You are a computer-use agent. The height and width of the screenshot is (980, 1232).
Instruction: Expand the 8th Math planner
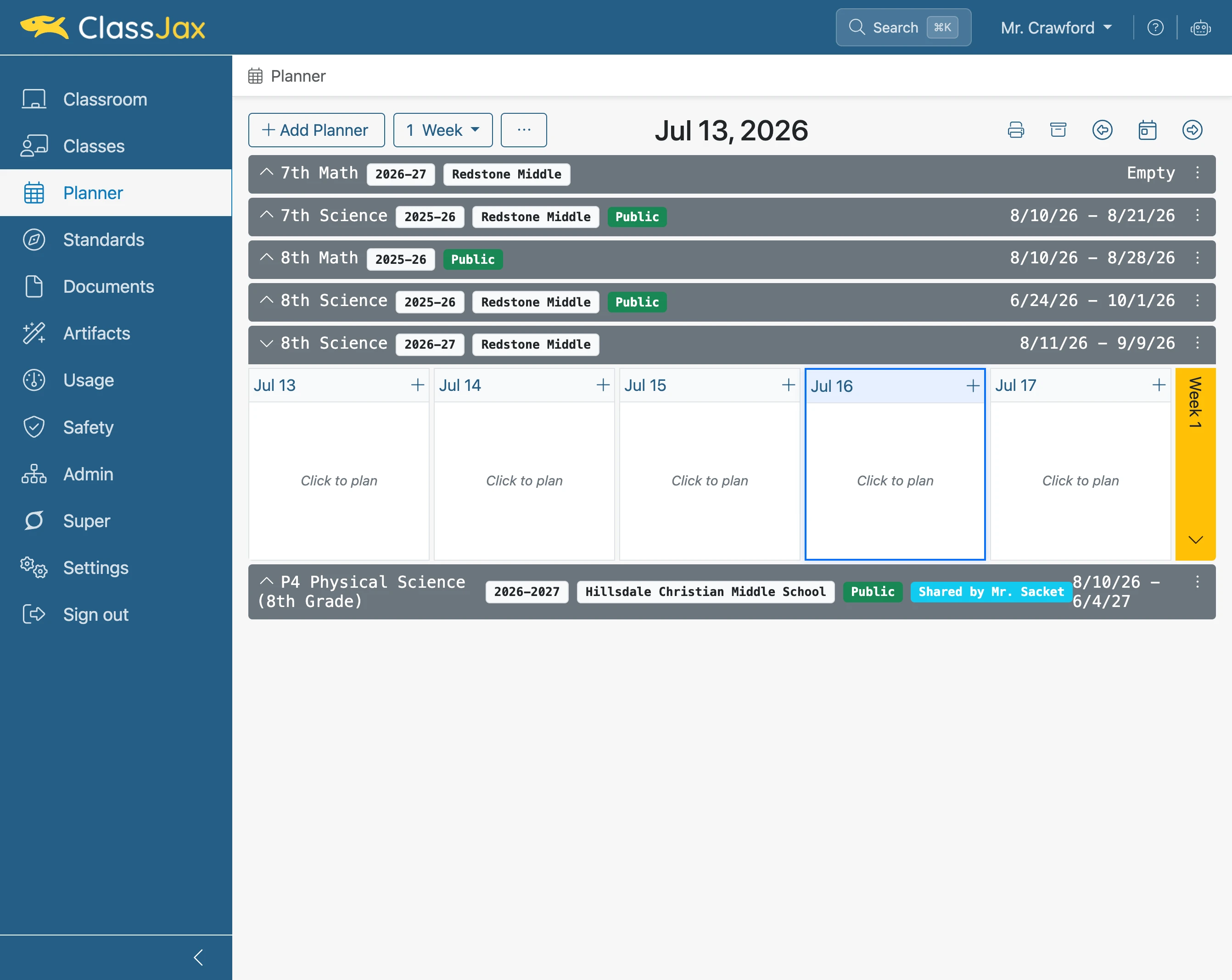pyautogui.click(x=266, y=257)
